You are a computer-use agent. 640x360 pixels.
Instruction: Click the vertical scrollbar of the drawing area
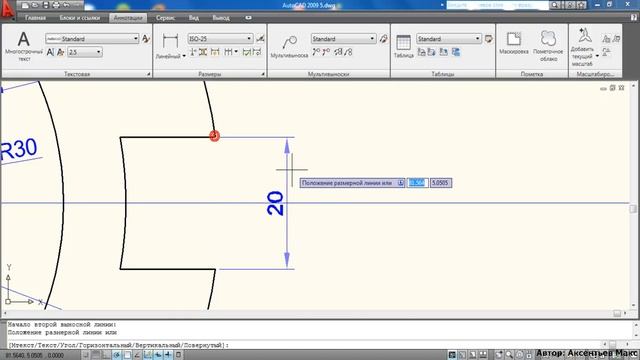(x=633, y=195)
